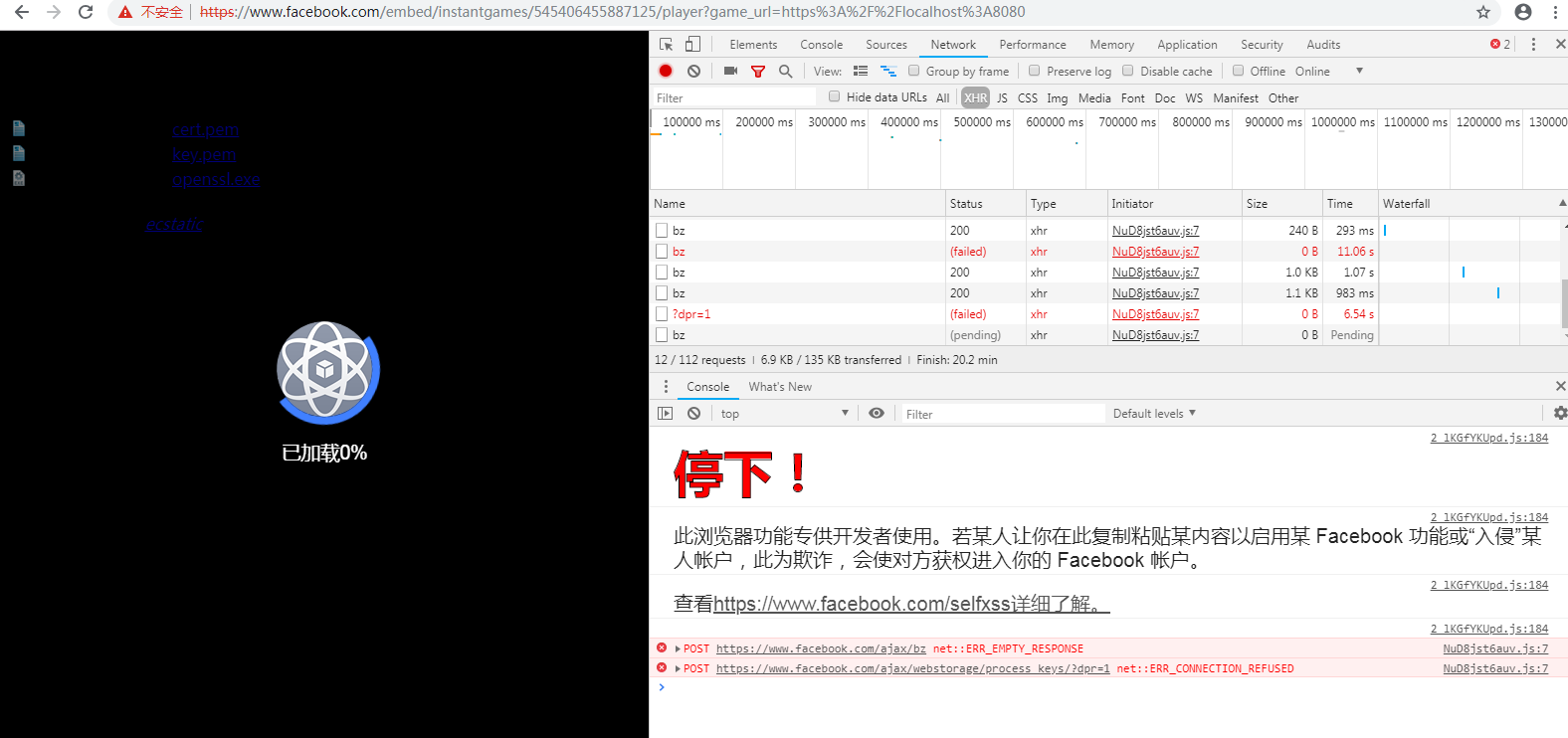The image size is (1568, 738).
Task: Switch to large request rows view icon
Action: pos(861,71)
